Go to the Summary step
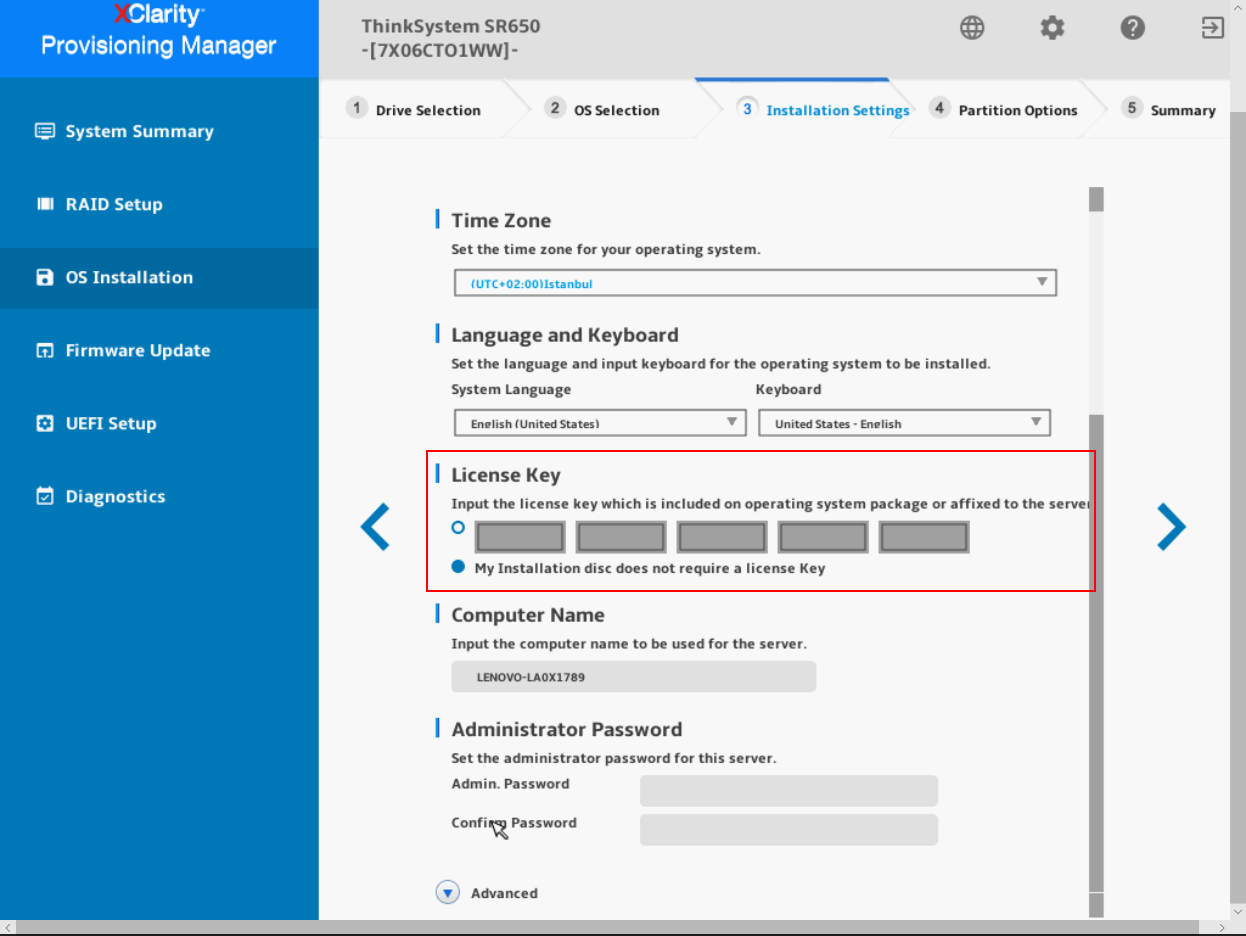 (1168, 109)
